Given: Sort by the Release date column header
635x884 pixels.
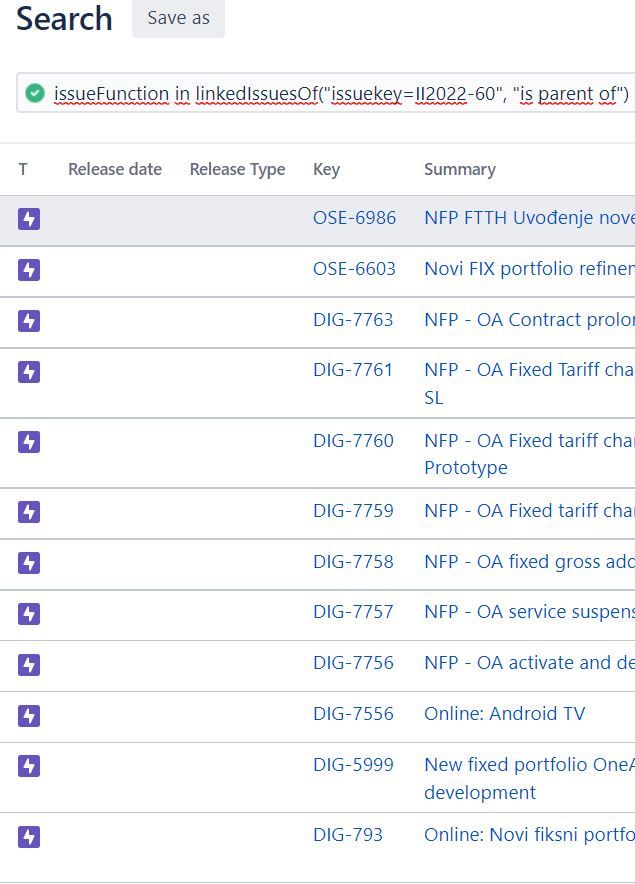Looking at the screenshot, I should 115,169.
